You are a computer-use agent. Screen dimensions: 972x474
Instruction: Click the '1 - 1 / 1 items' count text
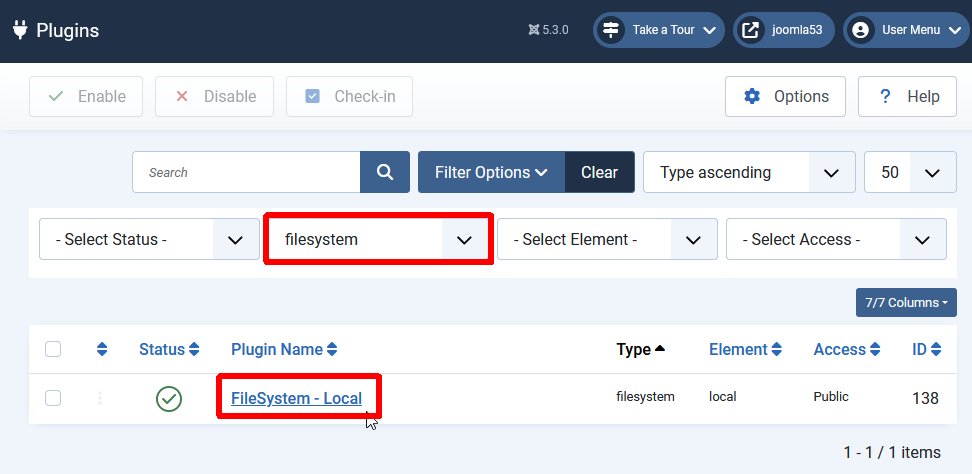892,452
